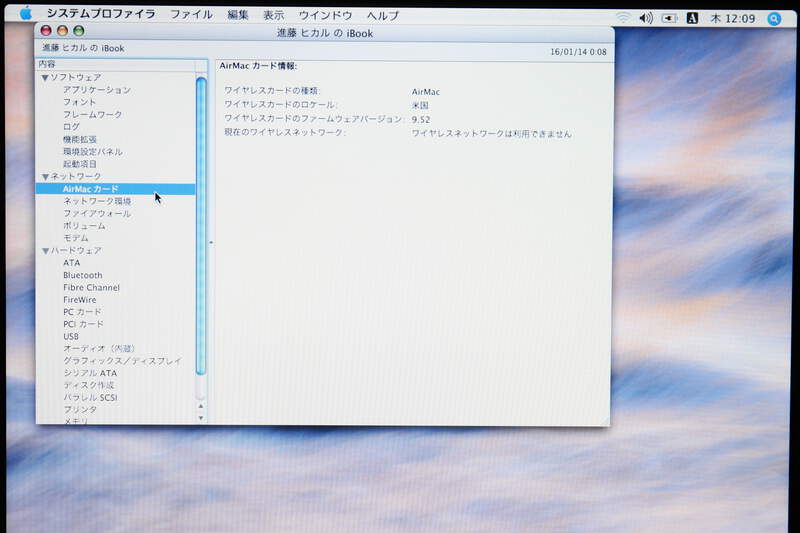Open the システムプロファイラ application menu

click(x=101, y=14)
